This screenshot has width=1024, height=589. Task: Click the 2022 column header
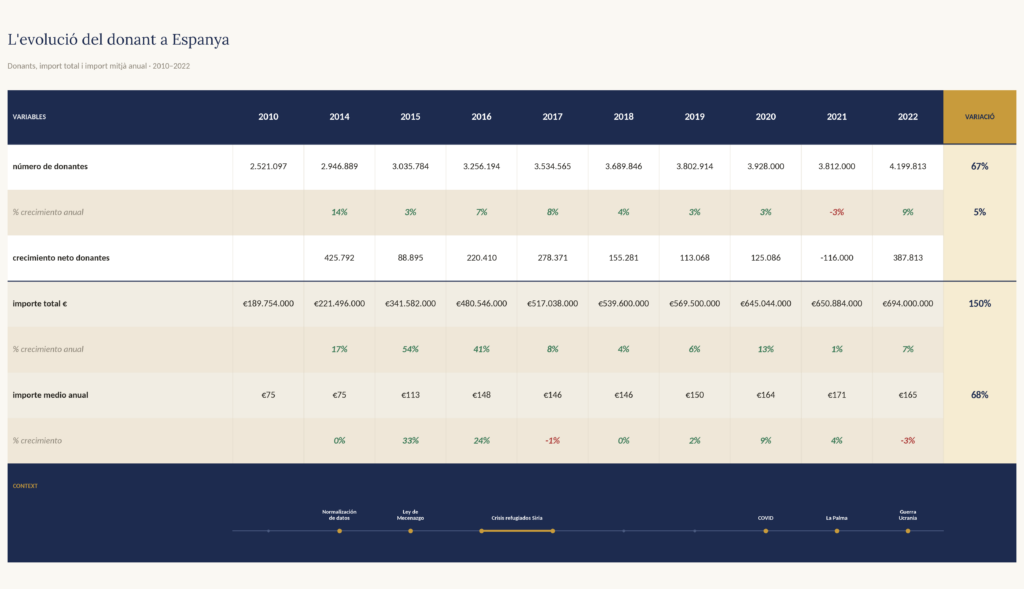908,117
